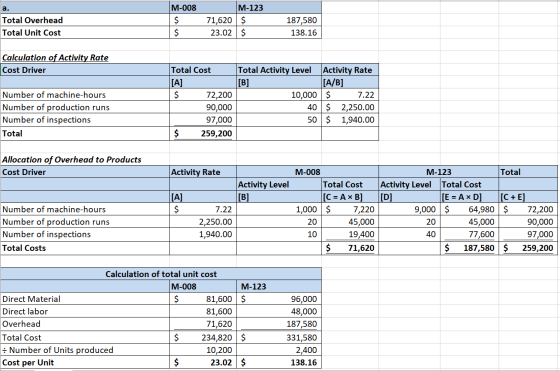560x371 pixels.
Task: Select M-123 Total Cost 331,580
Action: point(279,337)
